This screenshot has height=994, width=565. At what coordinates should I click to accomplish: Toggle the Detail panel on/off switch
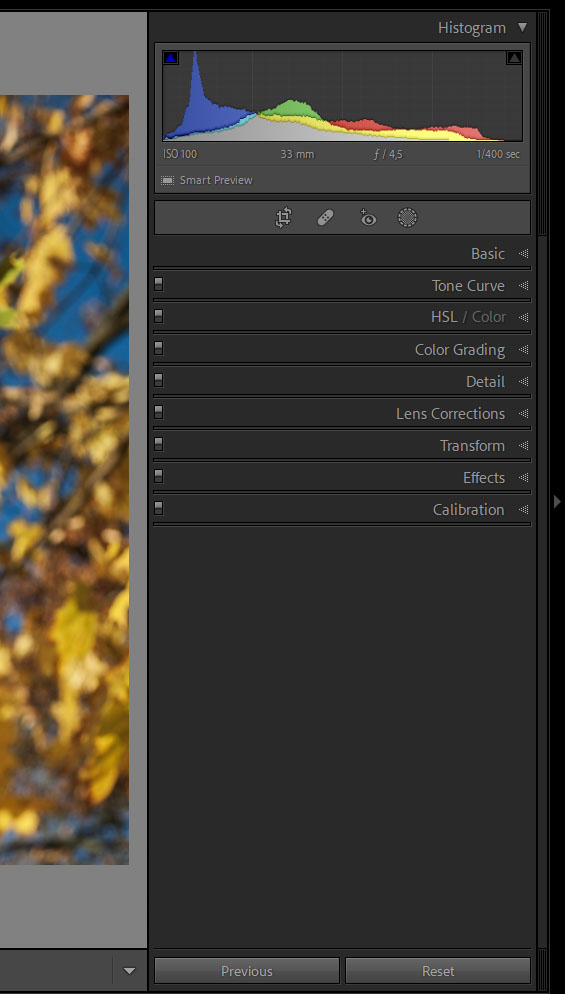159,380
